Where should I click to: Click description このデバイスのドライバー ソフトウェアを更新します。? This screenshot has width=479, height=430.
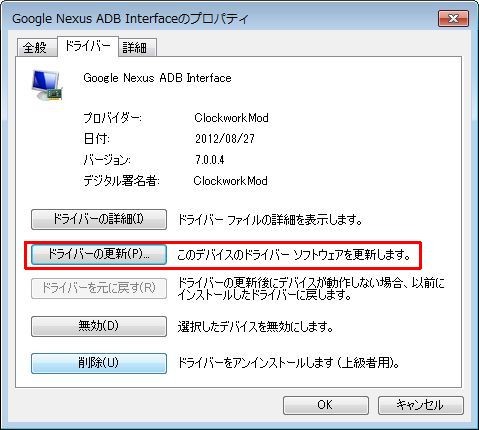[x=294, y=255]
